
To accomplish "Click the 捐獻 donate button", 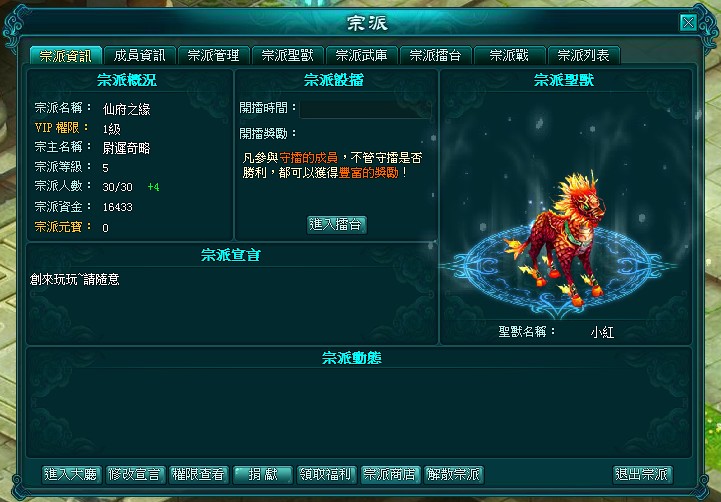I will tap(263, 474).
